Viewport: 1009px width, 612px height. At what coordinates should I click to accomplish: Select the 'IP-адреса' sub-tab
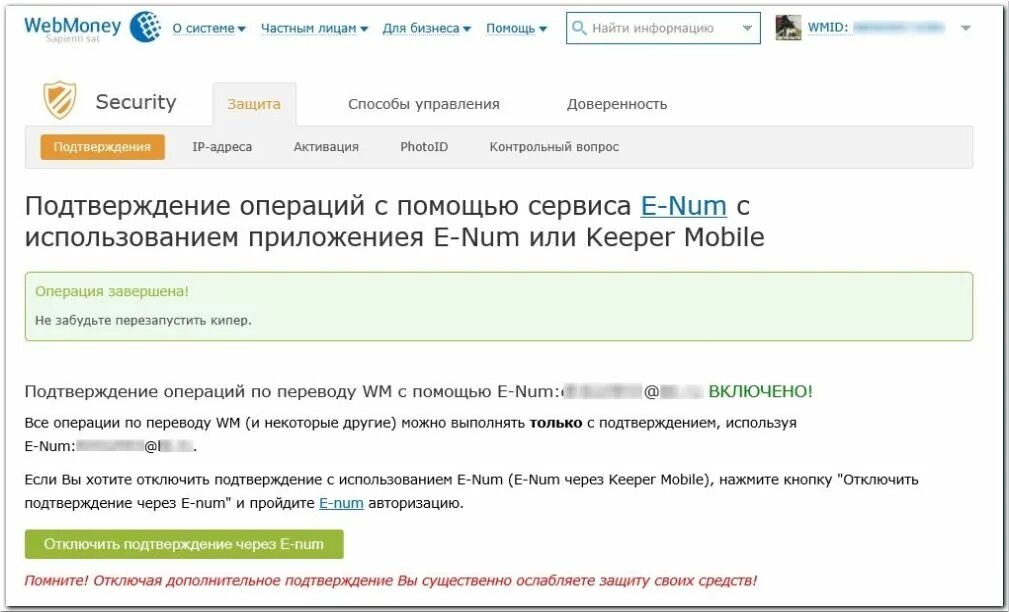[222, 147]
